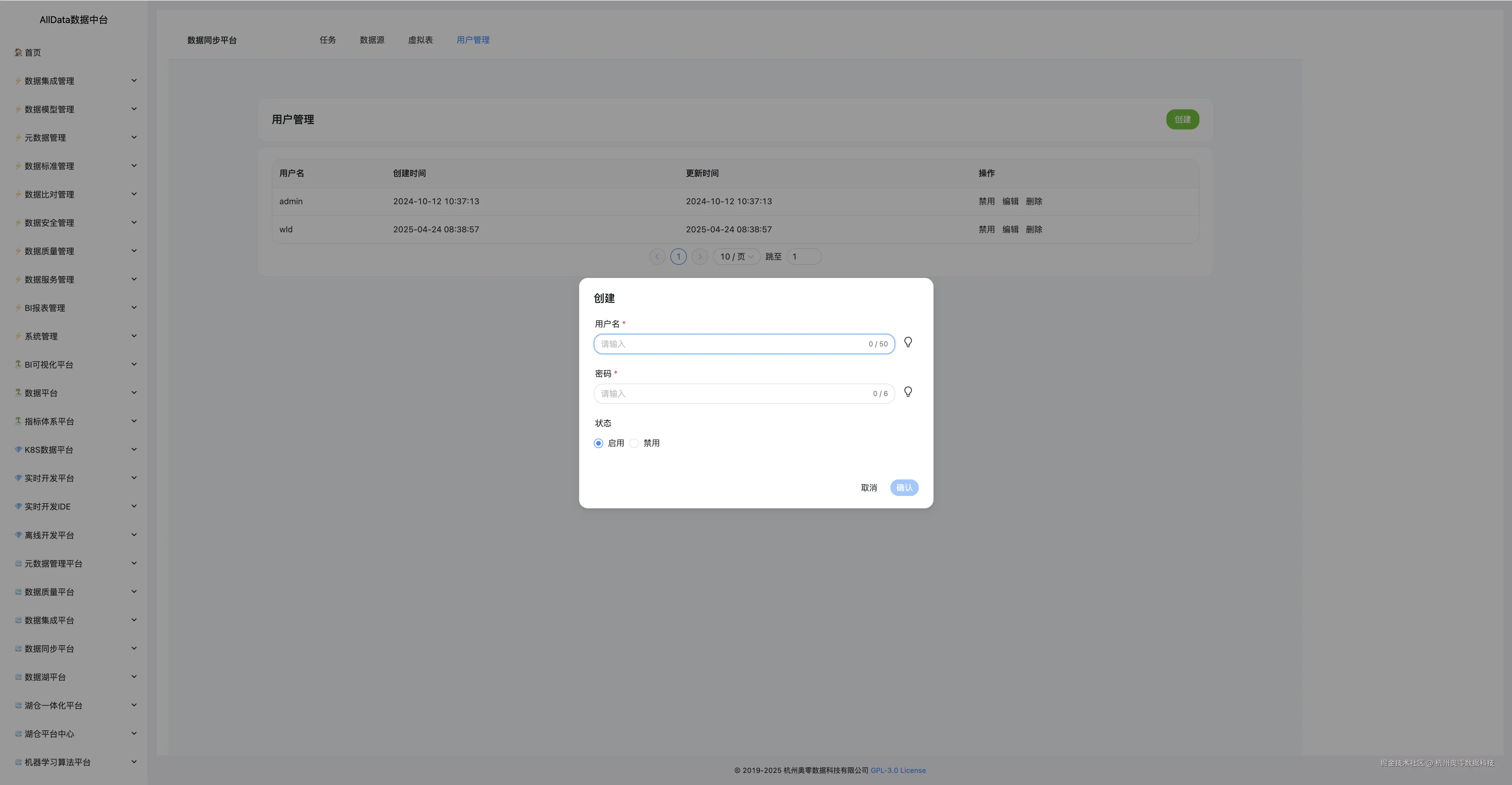Click page number 1 in pagination
This screenshot has width=1512, height=785.
point(678,257)
